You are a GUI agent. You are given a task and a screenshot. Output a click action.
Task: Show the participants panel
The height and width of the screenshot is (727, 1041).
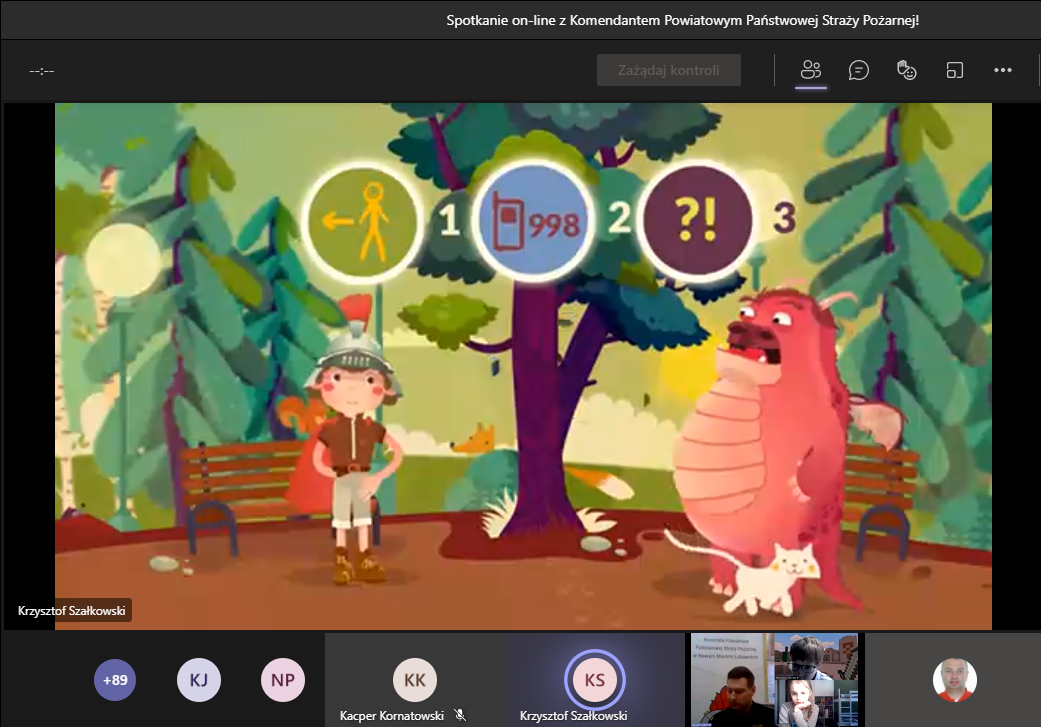811,70
